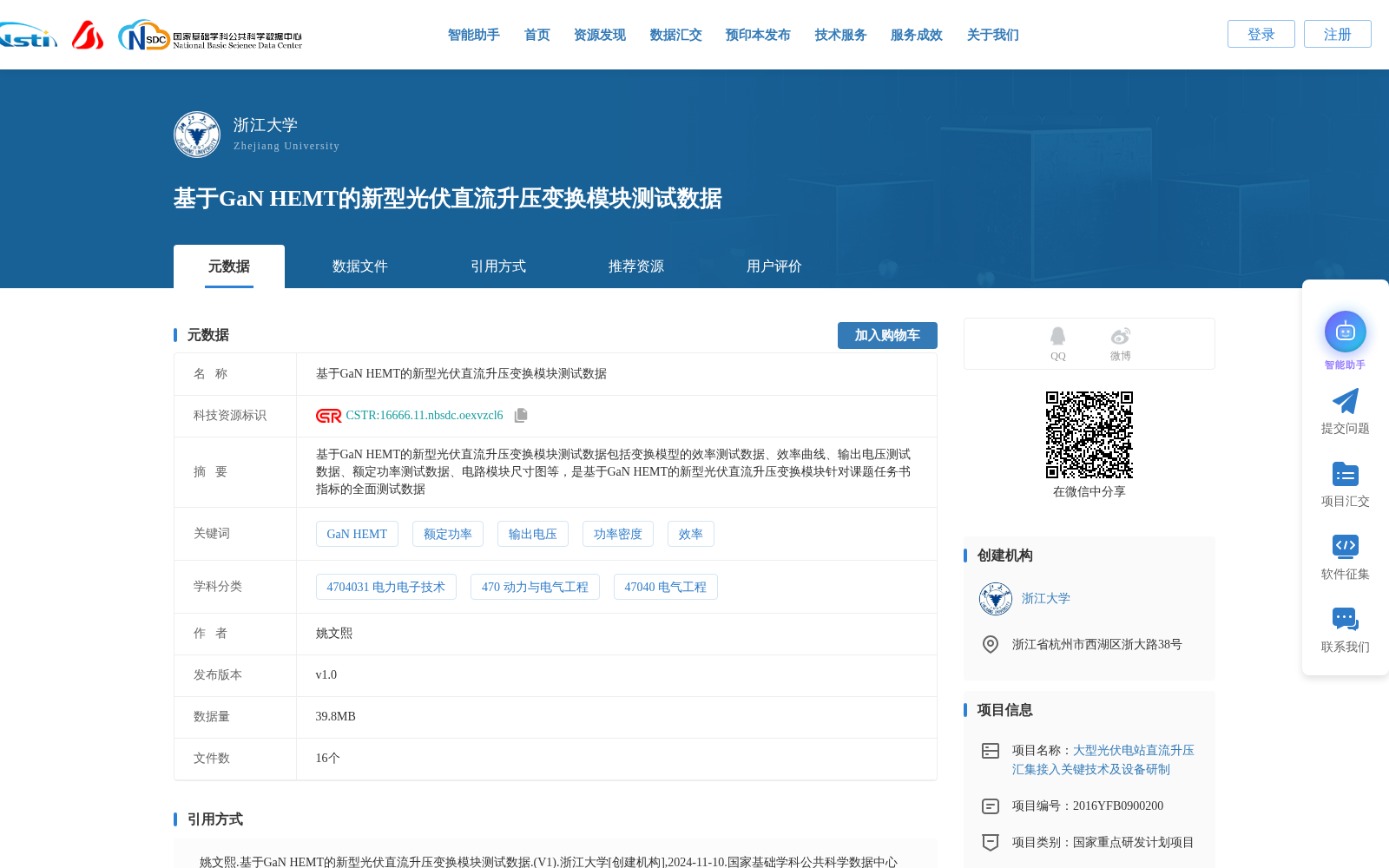Image resolution: width=1389 pixels, height=868 pixels.
Task: Switch to the 用户评价 tab
Action: [774, 266]
